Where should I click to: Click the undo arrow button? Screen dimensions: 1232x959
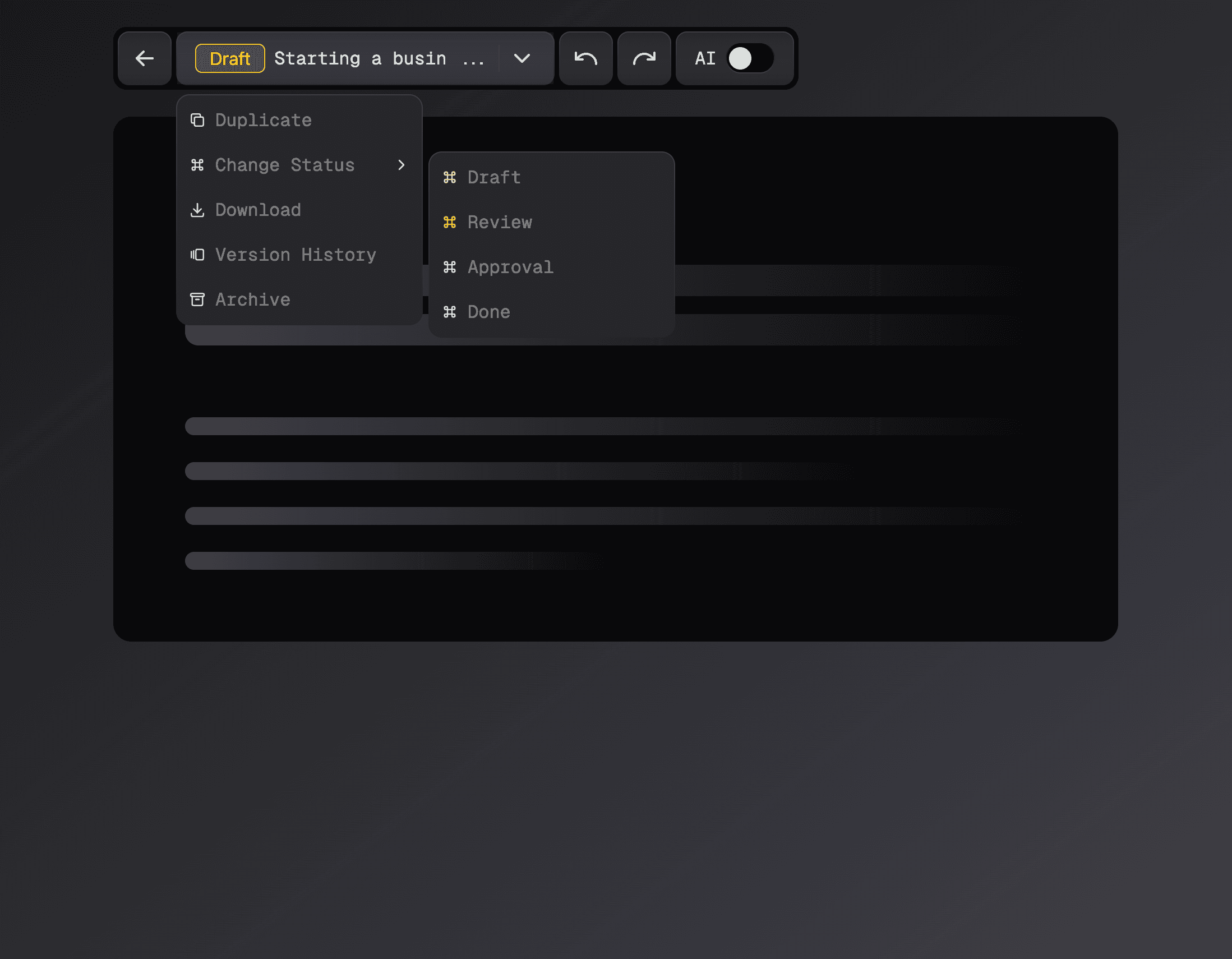pos(585,58)
